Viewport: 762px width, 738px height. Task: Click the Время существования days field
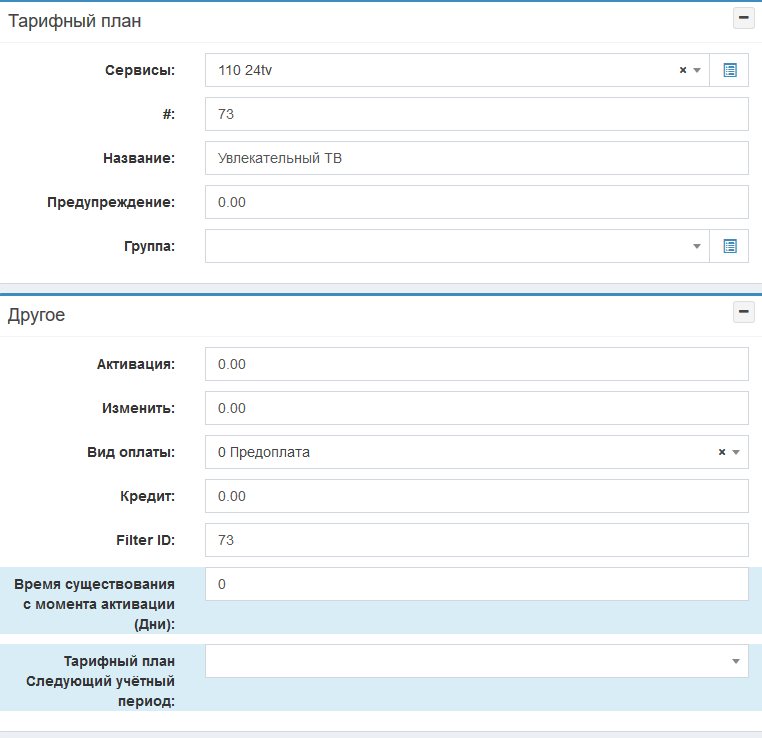tap(476, 584)
